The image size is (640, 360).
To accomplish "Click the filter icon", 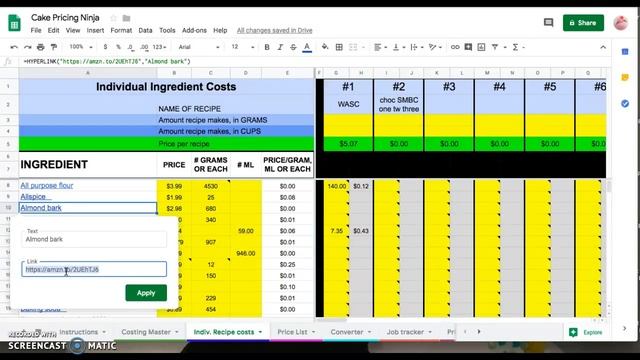I will 495,47.
